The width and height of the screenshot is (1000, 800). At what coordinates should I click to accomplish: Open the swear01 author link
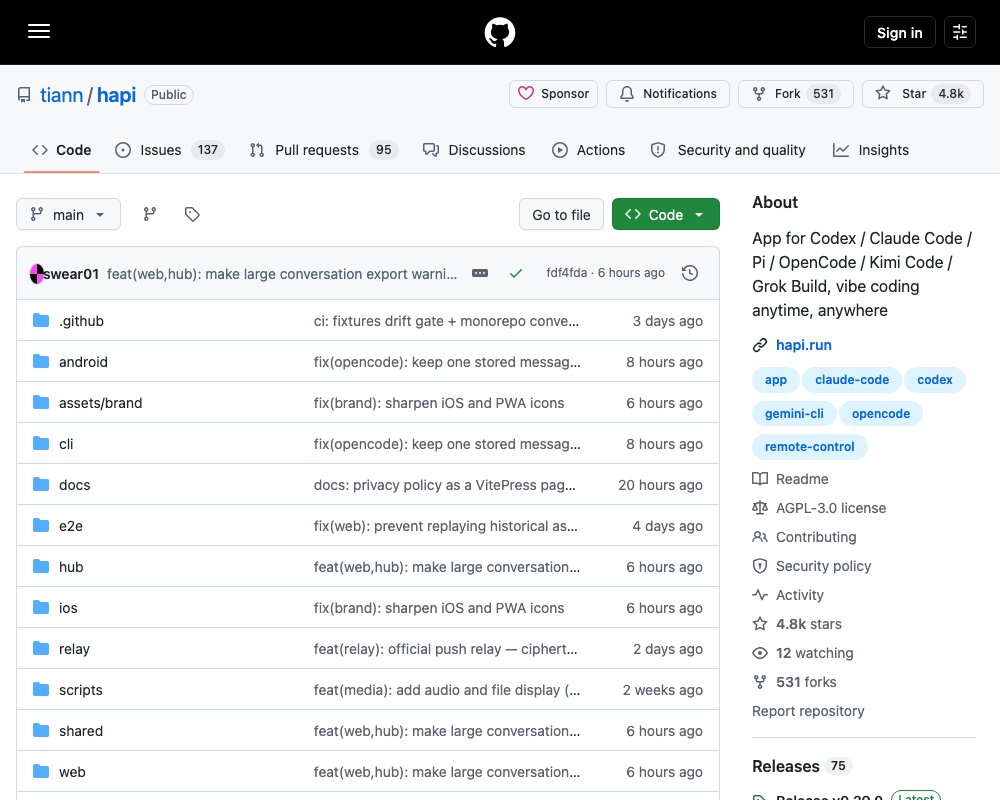tap(71, 274)
